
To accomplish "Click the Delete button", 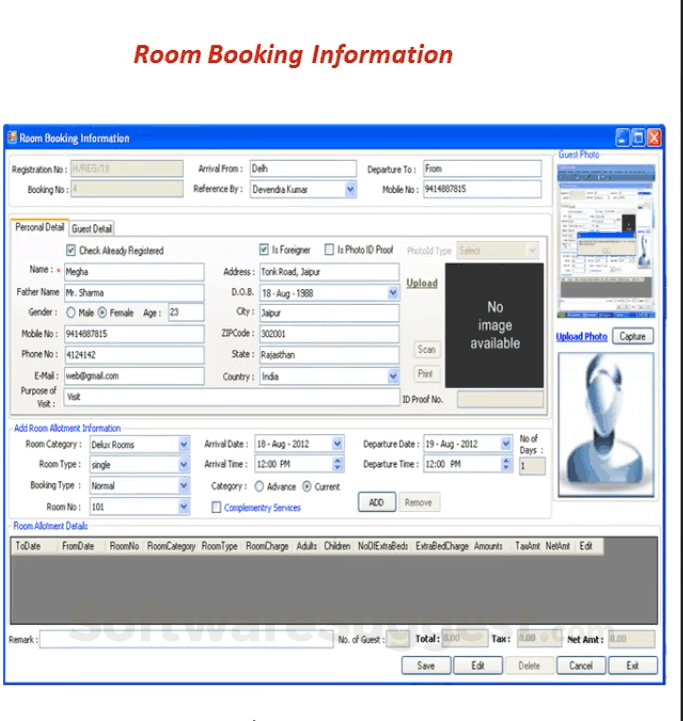I will (529, 665).
